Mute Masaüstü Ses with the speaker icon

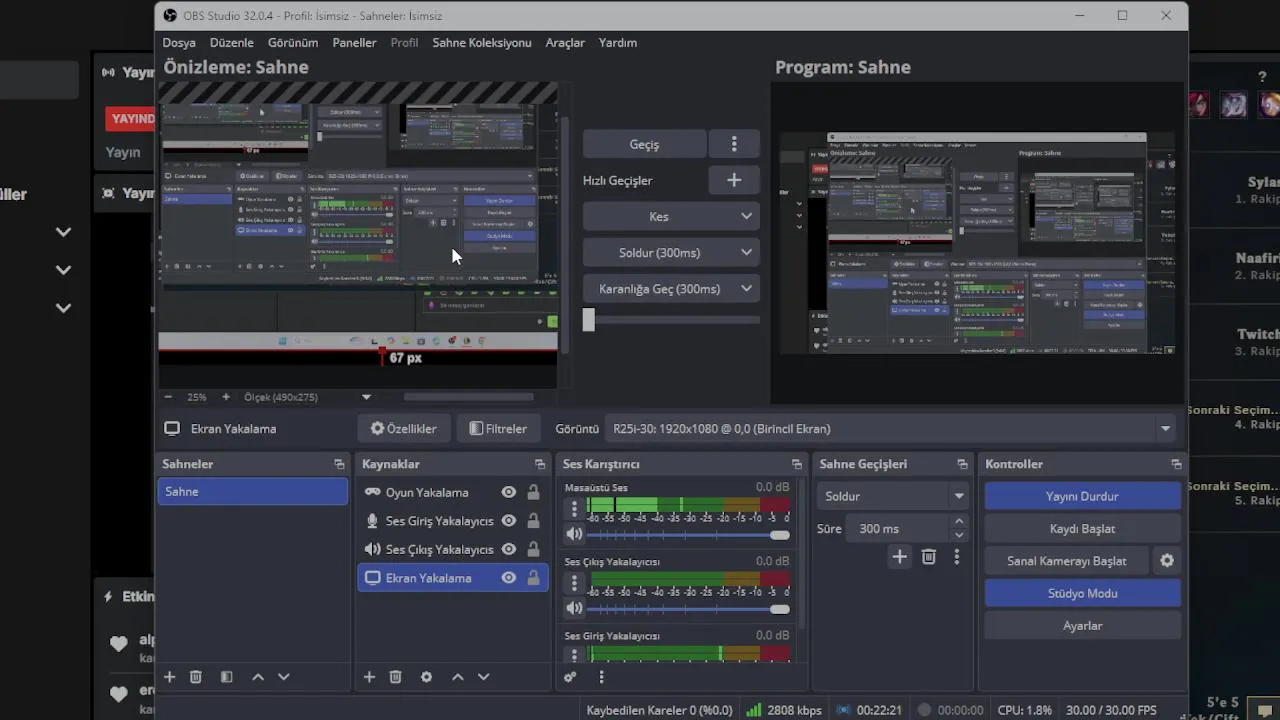(x=574, y=535)
